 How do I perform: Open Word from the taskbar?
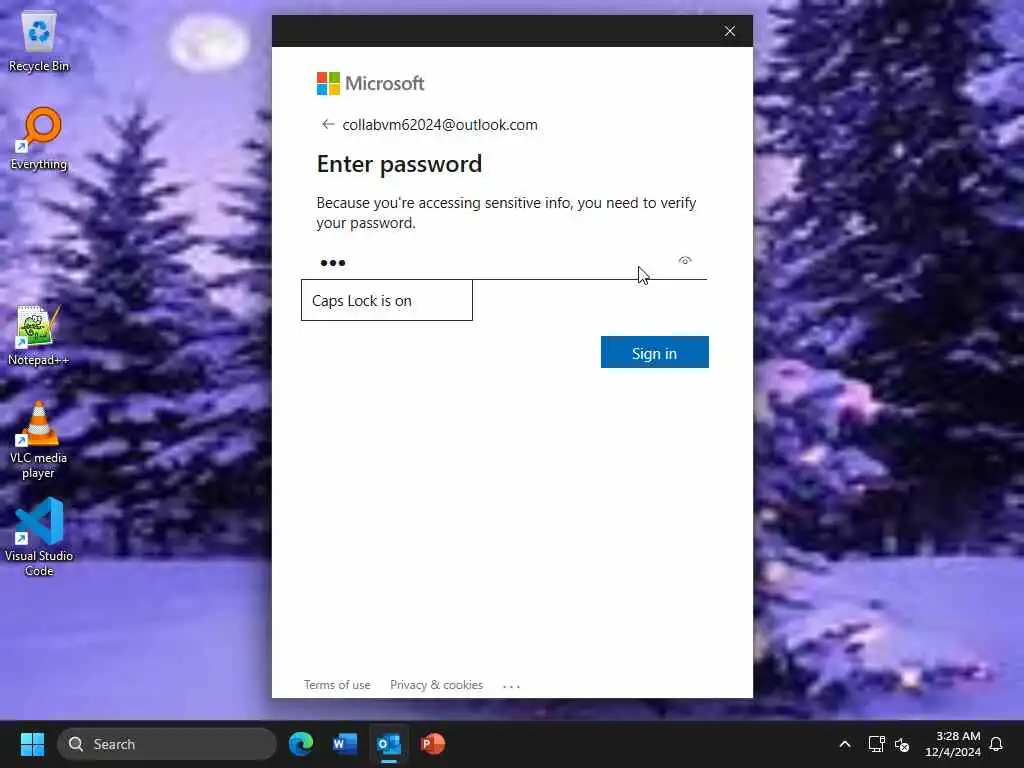point(345,744)
